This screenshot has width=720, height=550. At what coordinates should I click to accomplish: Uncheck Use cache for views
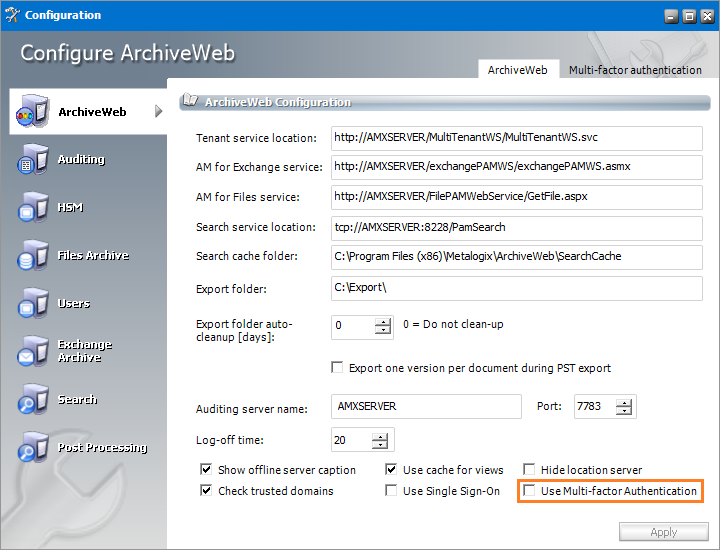click(391, 469)
